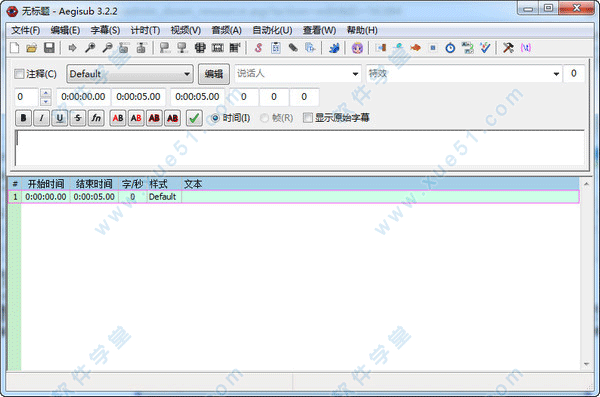The height and width of the screenshot is (397, 600).
Task: Create a new subtitle file
Action: coord(14,48)
